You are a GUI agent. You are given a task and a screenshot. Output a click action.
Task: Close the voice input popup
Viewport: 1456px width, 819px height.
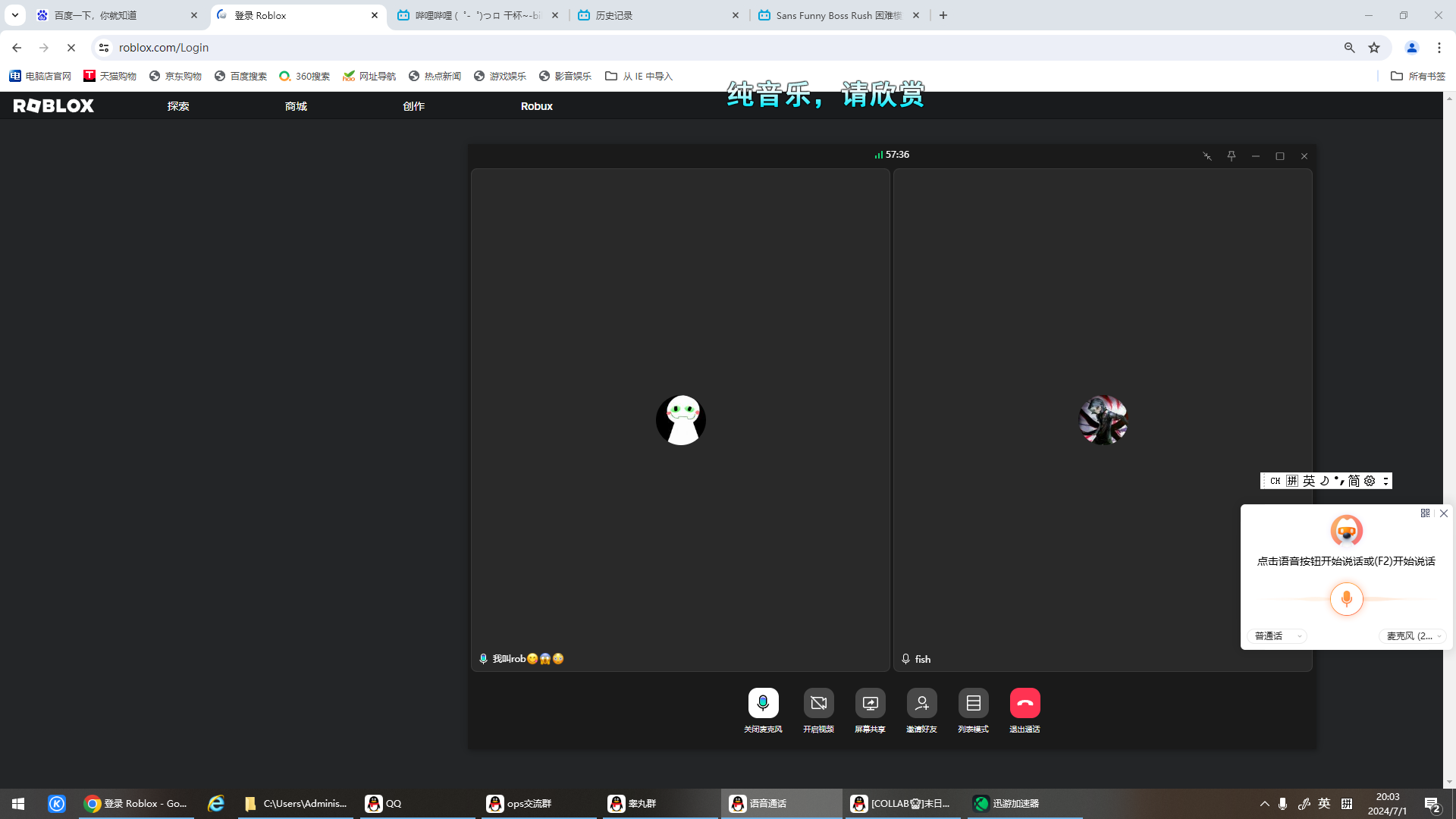pyautogui.click(x=1444, y=513)
